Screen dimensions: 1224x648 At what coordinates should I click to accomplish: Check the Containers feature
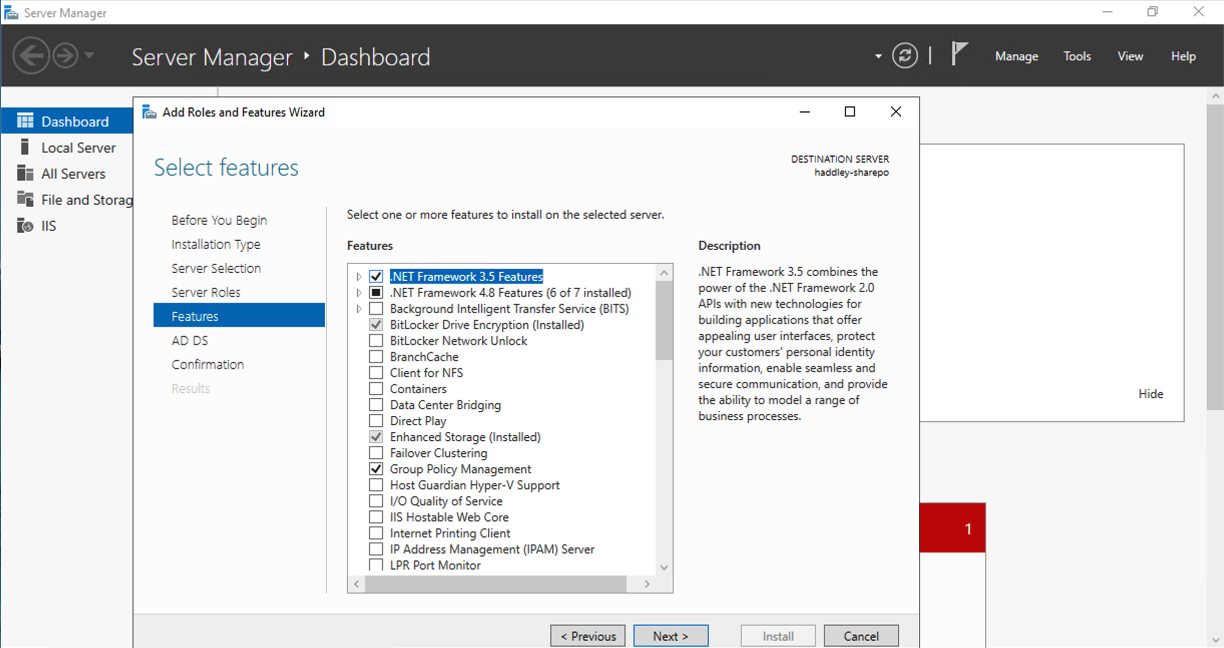coord(376,389)
